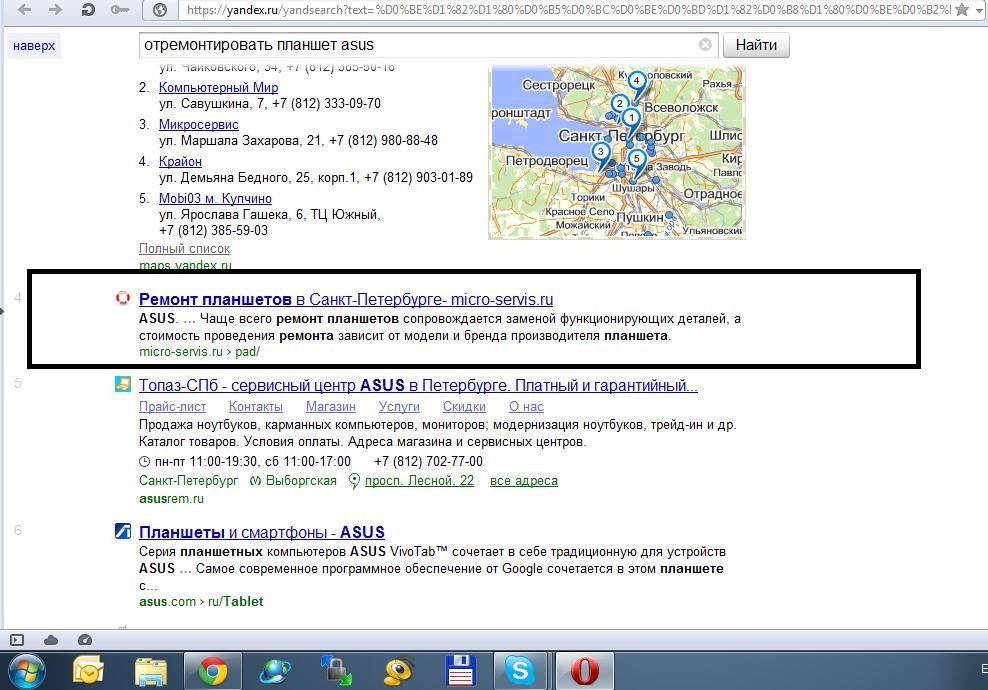Open the Компьютерный Мир link
This screenshot has height=690, width=988.
coord(218,88)
